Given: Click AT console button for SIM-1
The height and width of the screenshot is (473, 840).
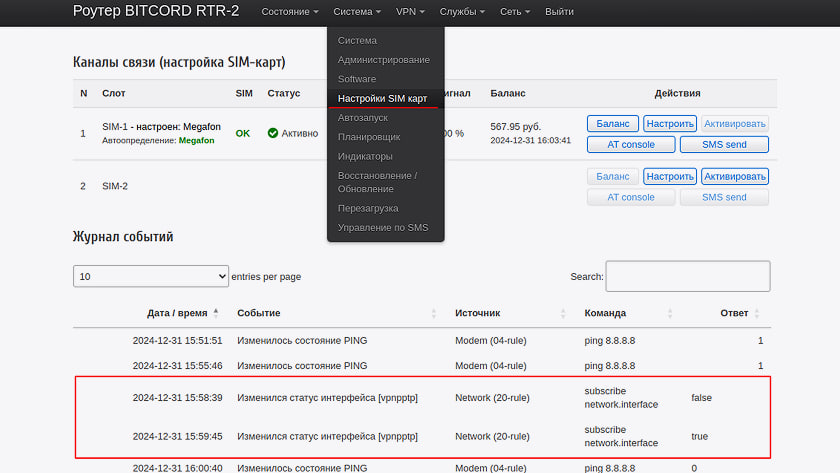Looking at the screenshot, I should 631,144.
